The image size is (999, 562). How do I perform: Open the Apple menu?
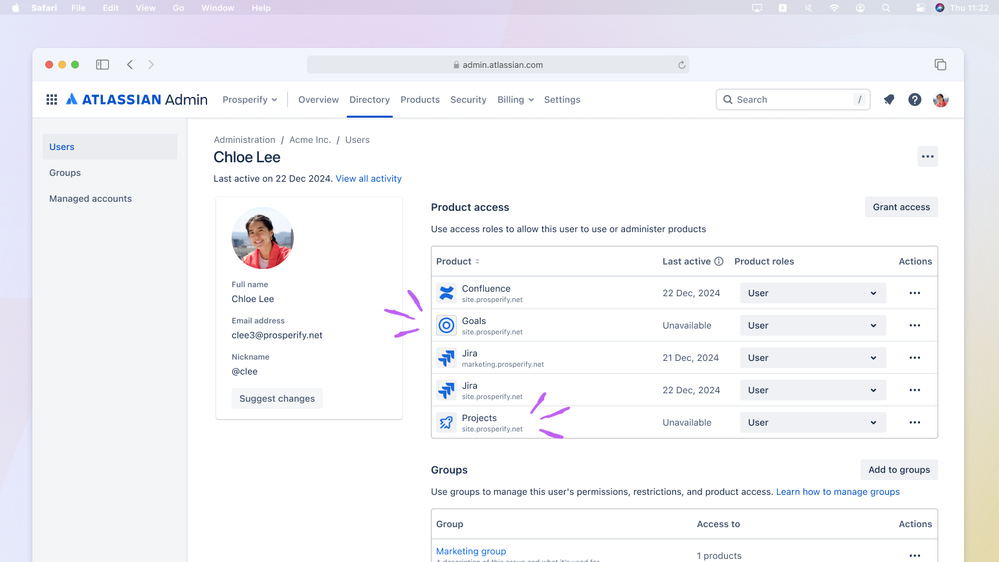pyautogui.click(x=15, y=8)
